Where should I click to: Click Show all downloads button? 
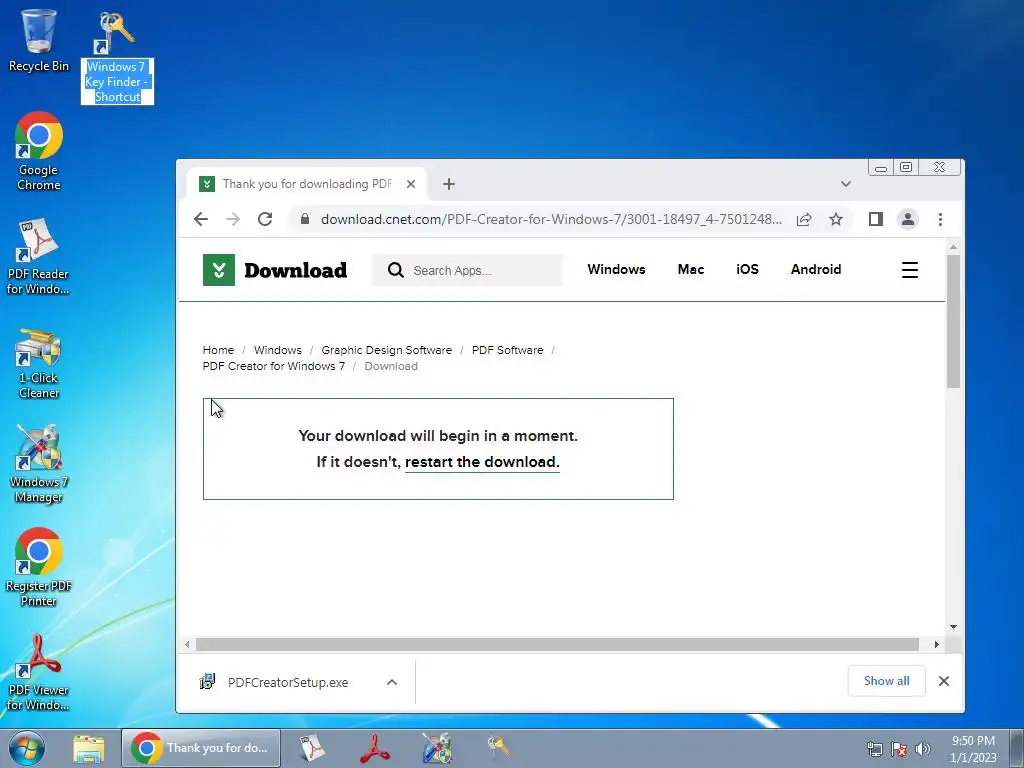point(886,680)
